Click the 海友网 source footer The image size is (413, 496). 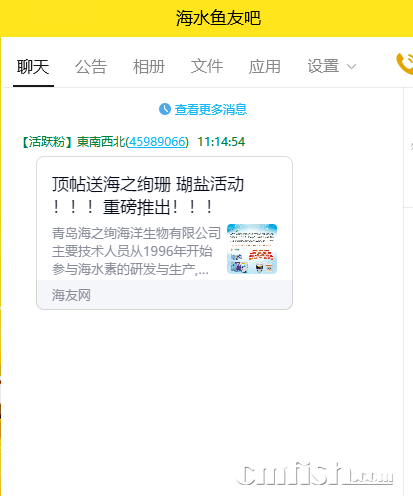click(71, 295)
